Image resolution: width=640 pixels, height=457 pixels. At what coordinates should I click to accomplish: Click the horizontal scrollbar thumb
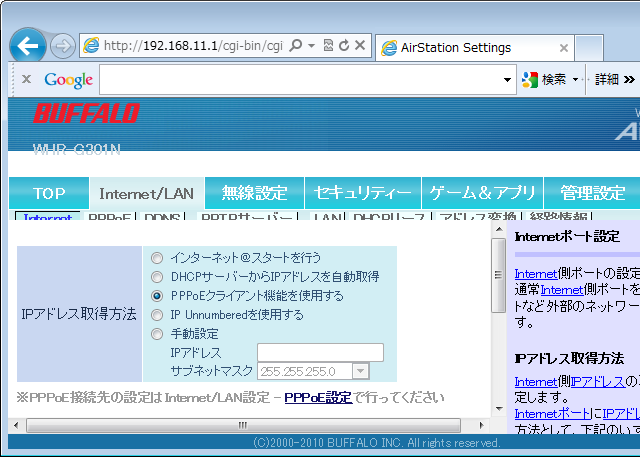[243, 425]
